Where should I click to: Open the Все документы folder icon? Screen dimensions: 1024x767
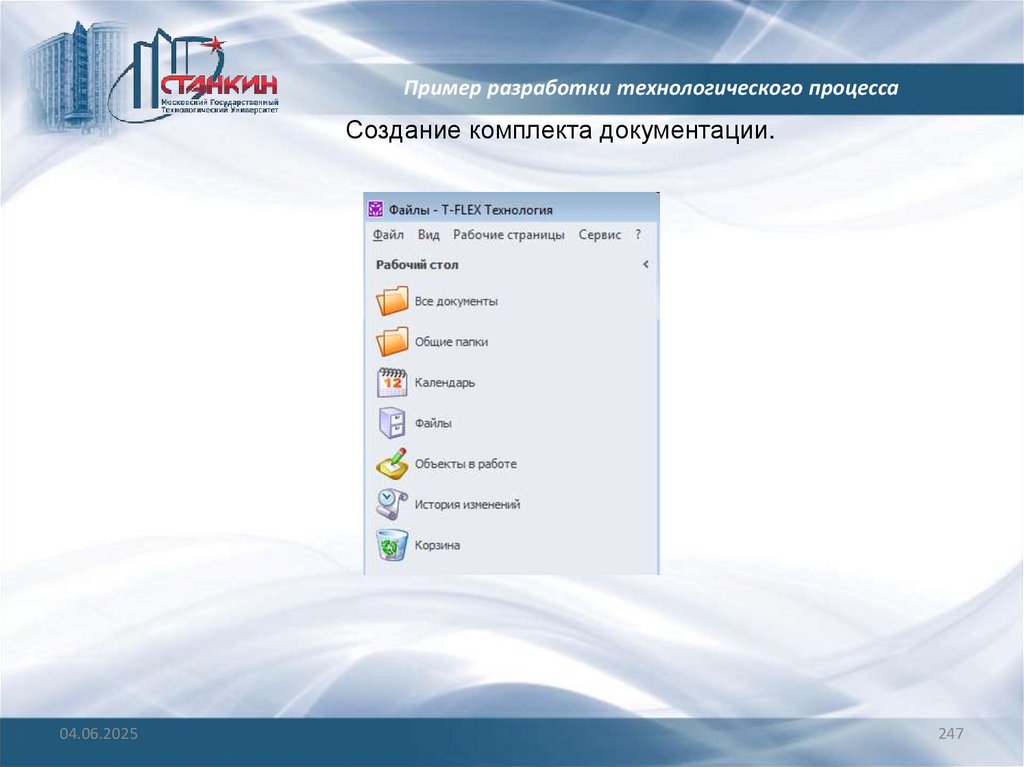click(392, 301)
